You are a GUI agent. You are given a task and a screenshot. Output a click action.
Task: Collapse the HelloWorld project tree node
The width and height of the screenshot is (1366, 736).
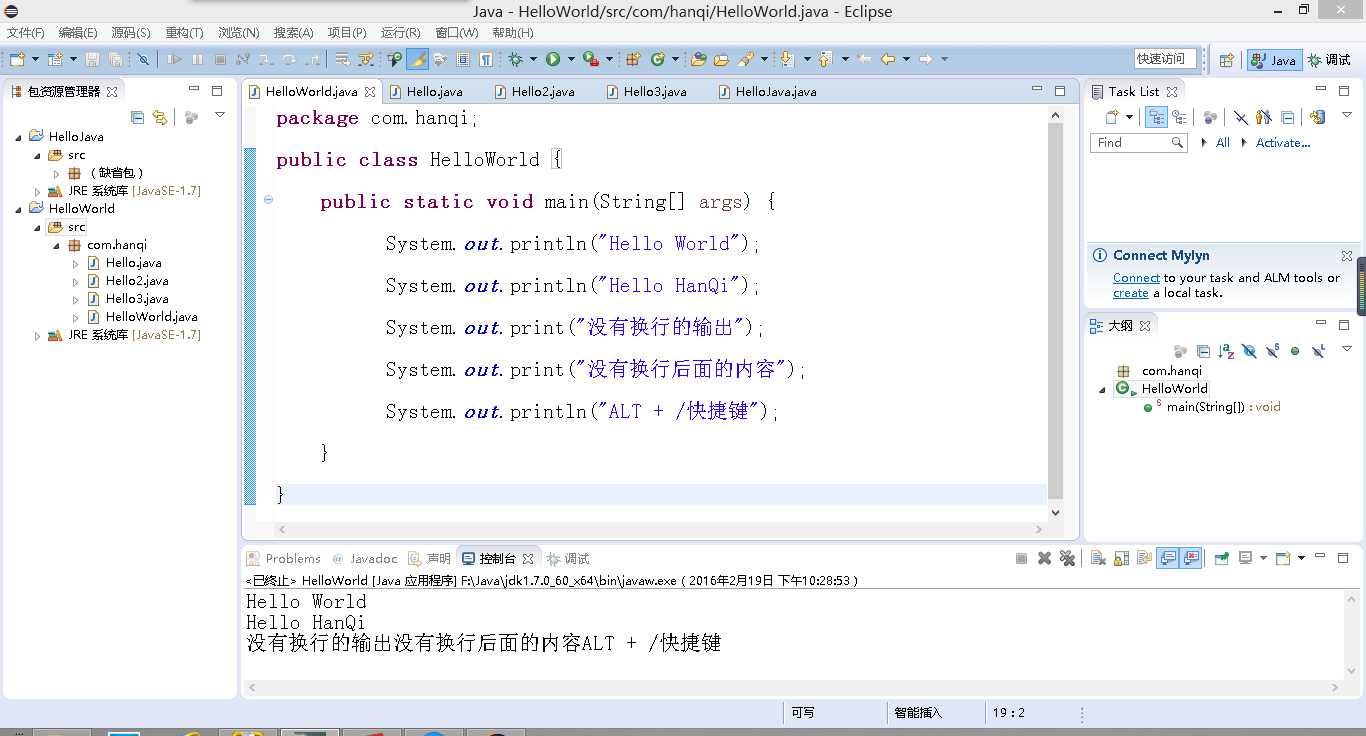pos(18,209)
